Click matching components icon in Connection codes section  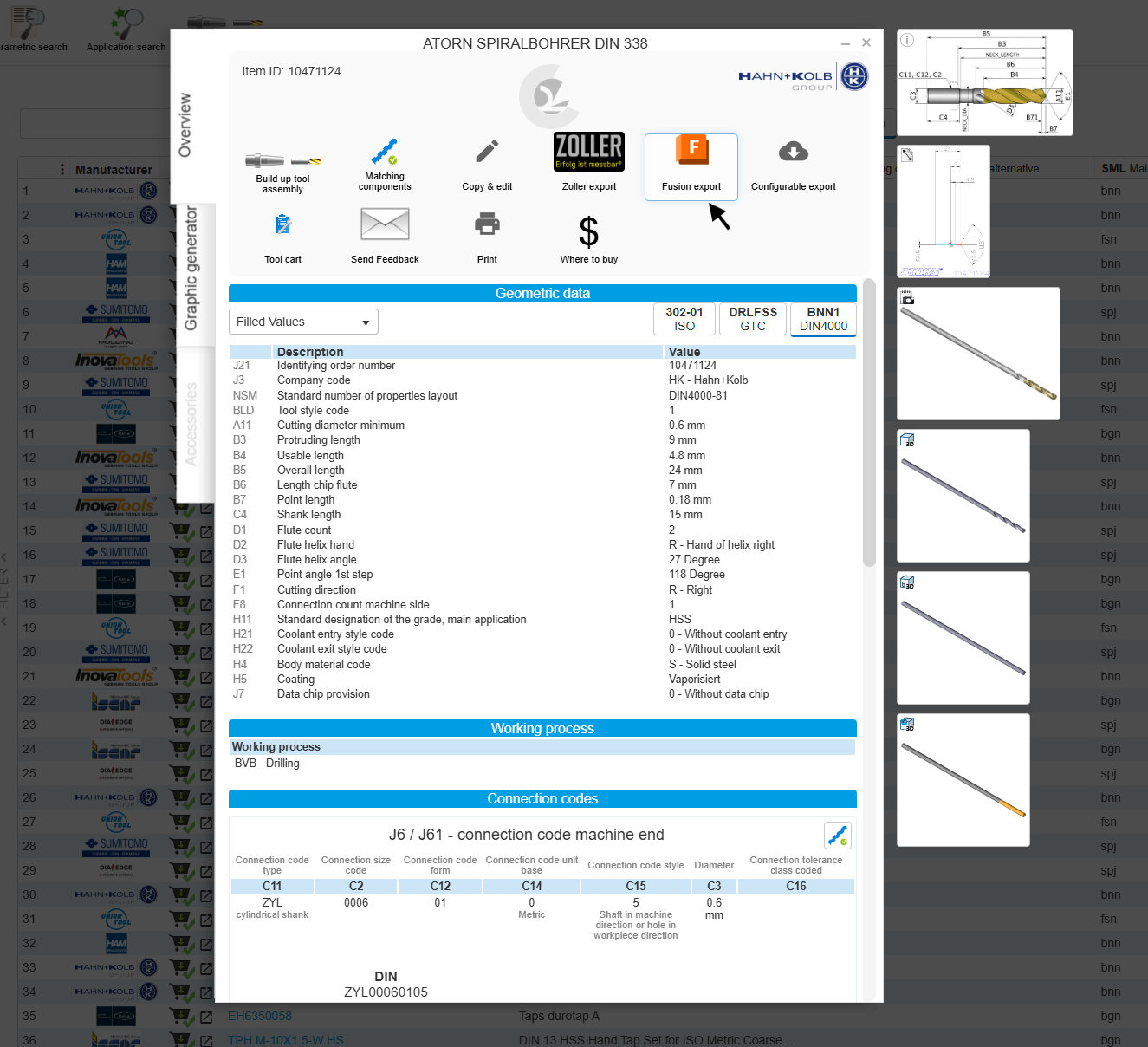838,836
